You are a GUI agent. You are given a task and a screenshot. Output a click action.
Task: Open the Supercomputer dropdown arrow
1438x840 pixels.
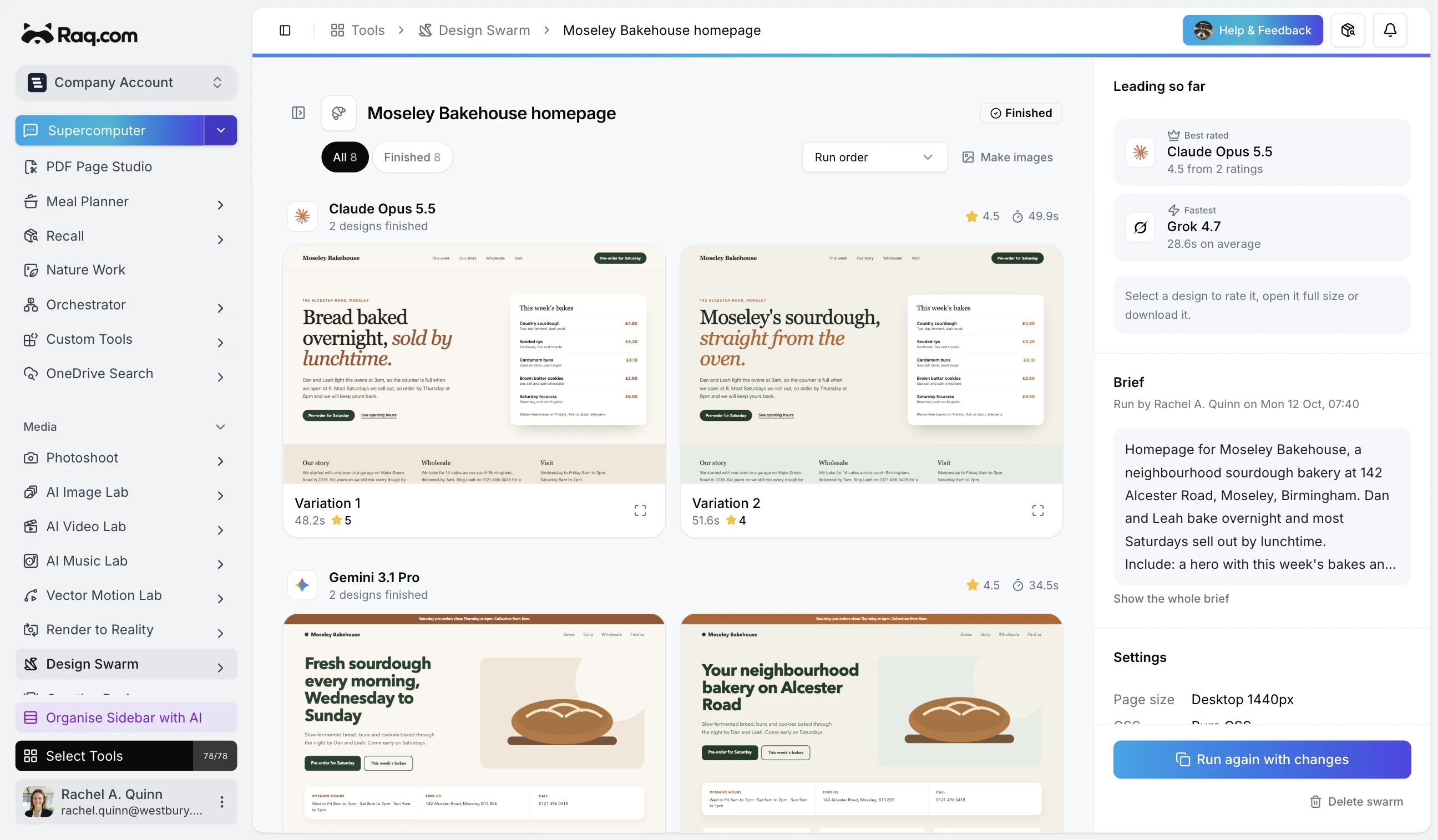tap(220, 131)
